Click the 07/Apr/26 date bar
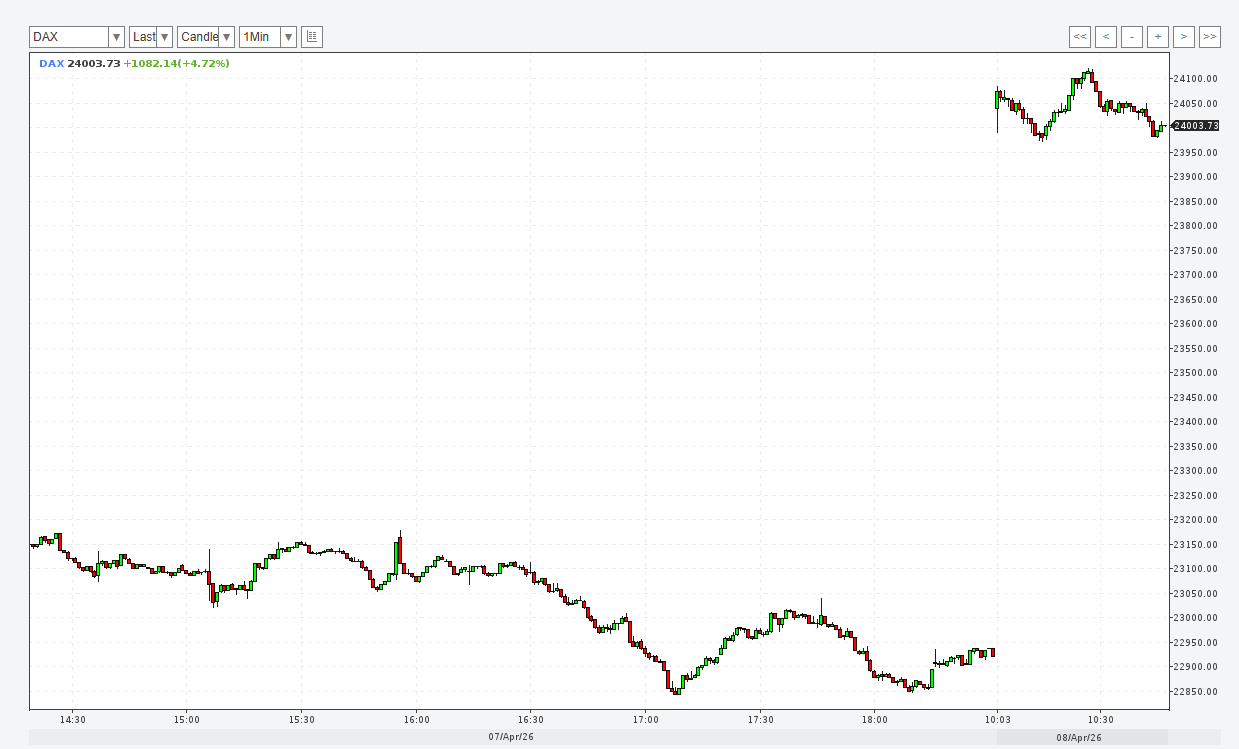Viewport: 1239px width, 749px height. click(x=511, y=737)
